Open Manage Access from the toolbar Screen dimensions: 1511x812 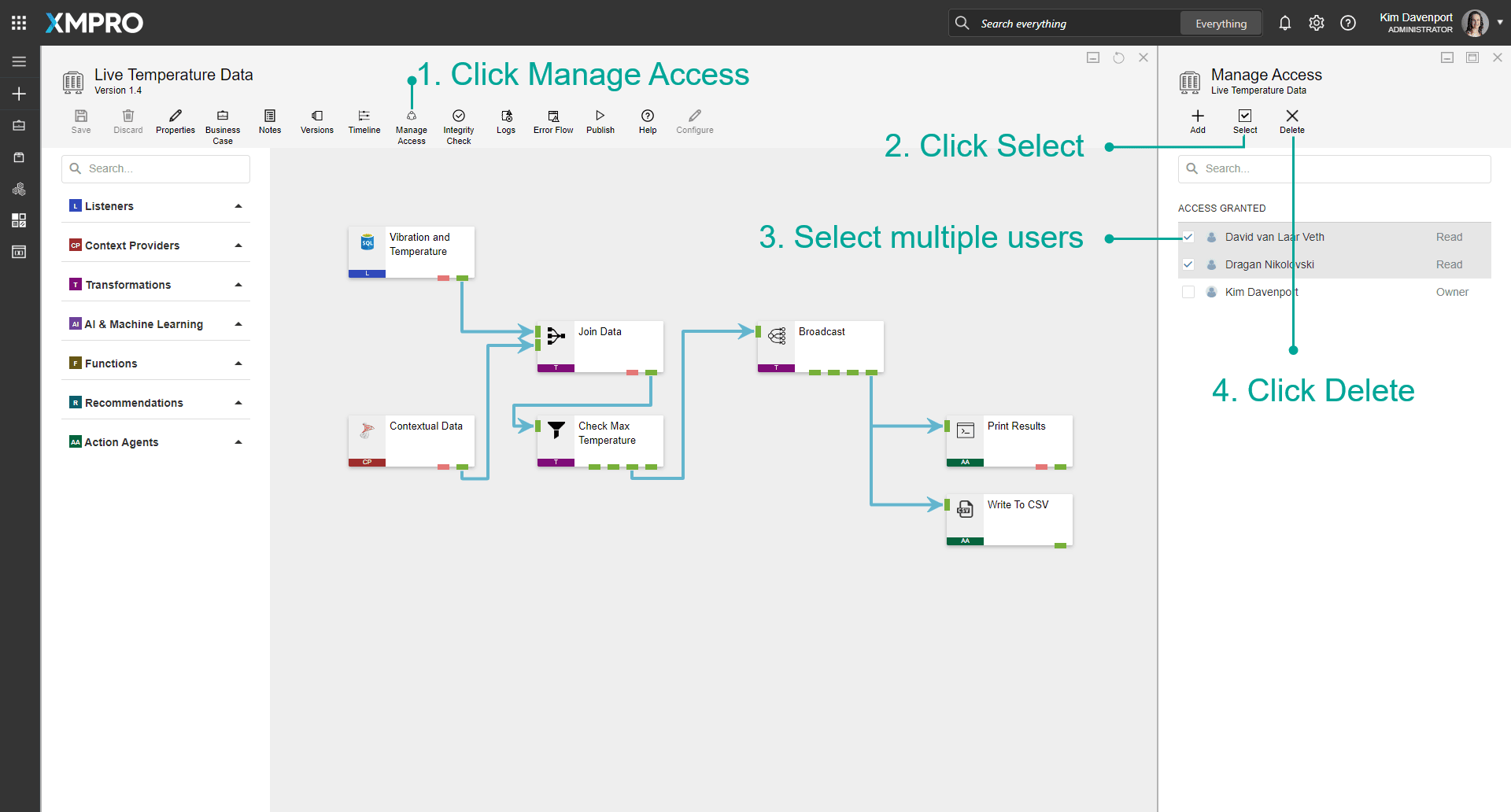(x=412, y=122)
